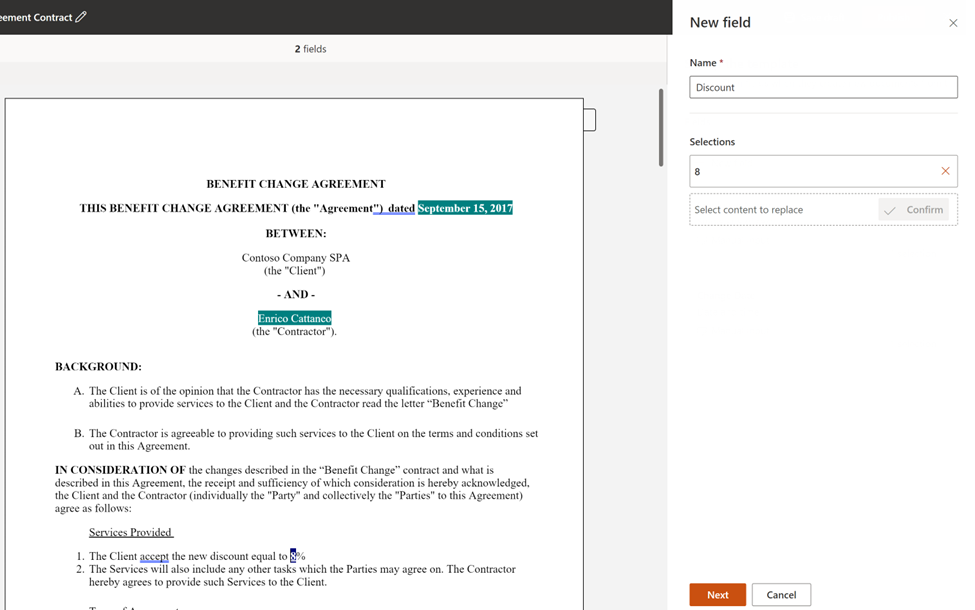Click the "BACKGROUND:" section heading

tap(98, 367)
